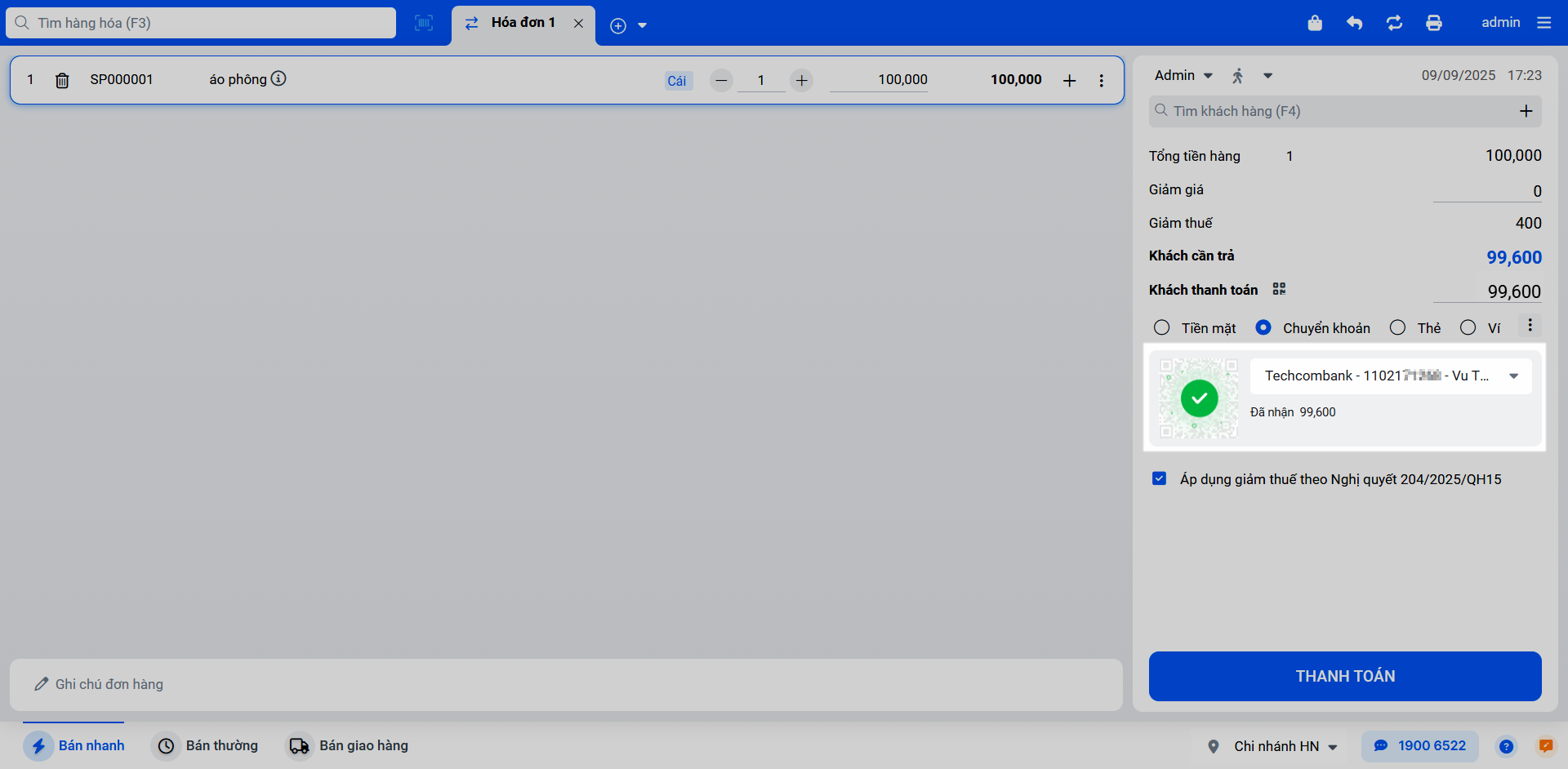Click the return order arrow icon
Screen dimensions: 1568x769
pos(1354,23)
